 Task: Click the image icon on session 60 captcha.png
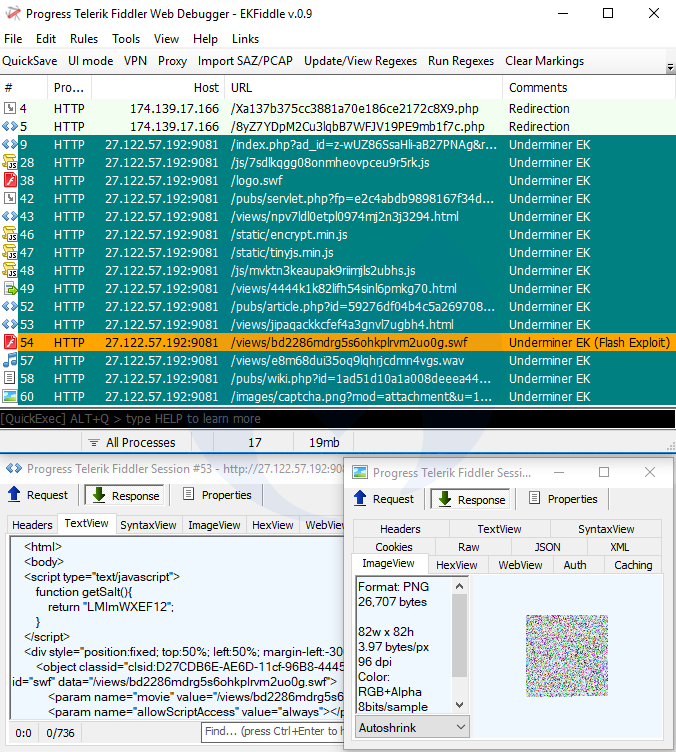pos(10,397)
